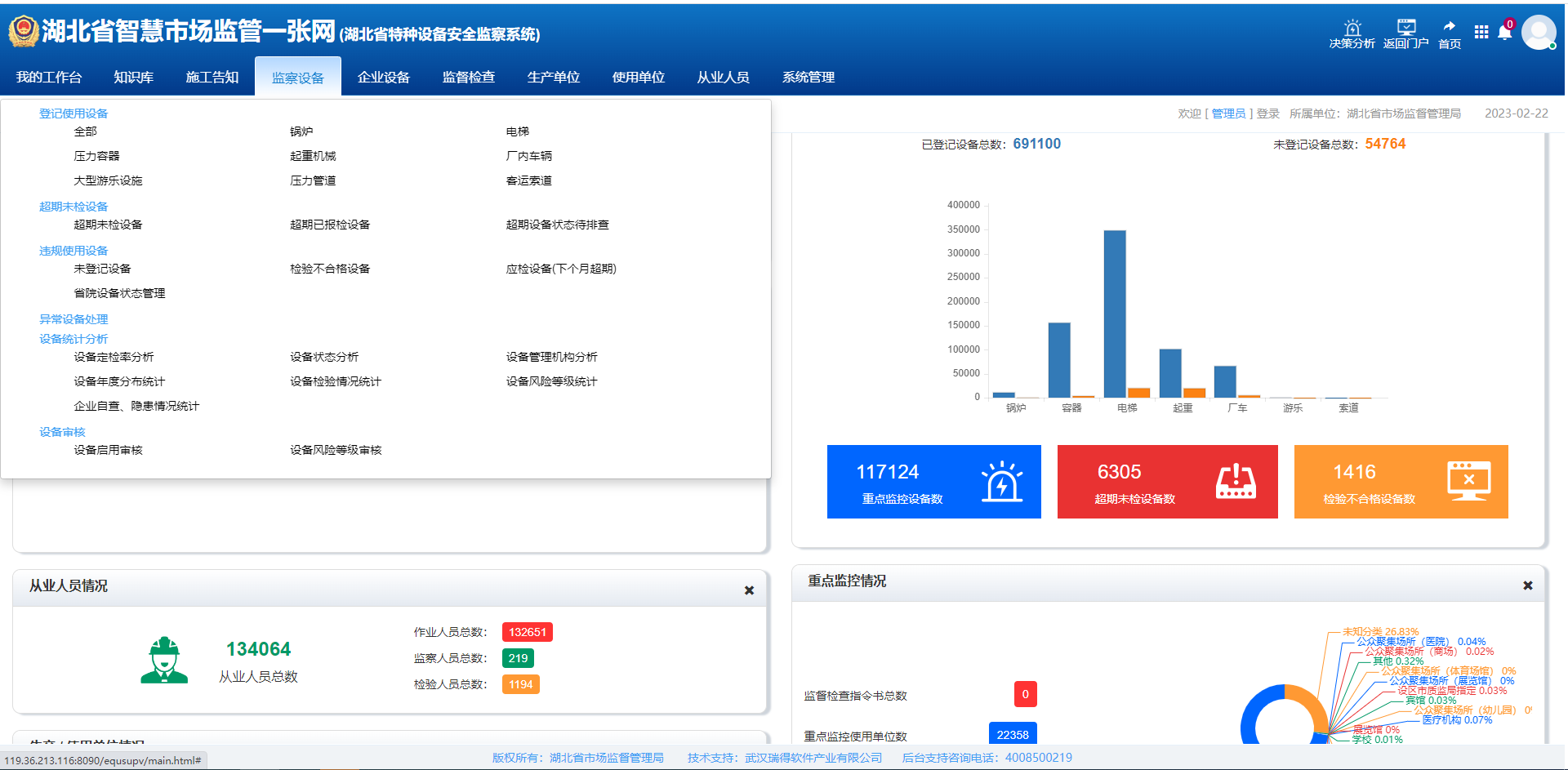Expand the 监督检查 navigation menu
The image size is (1568, 770).
click(468, 77)
